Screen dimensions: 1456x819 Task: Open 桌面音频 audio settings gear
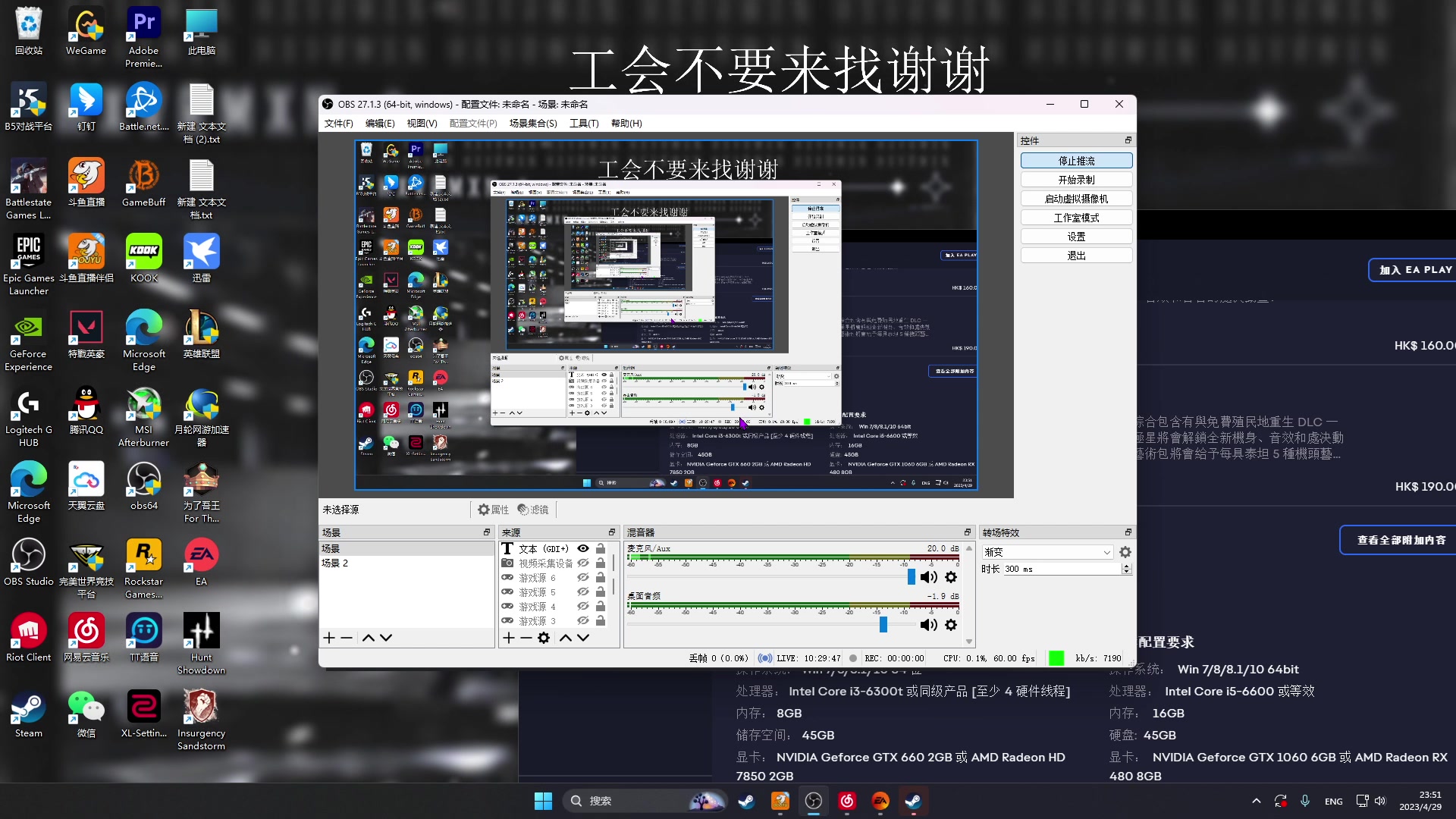click(x=951, y=625)
